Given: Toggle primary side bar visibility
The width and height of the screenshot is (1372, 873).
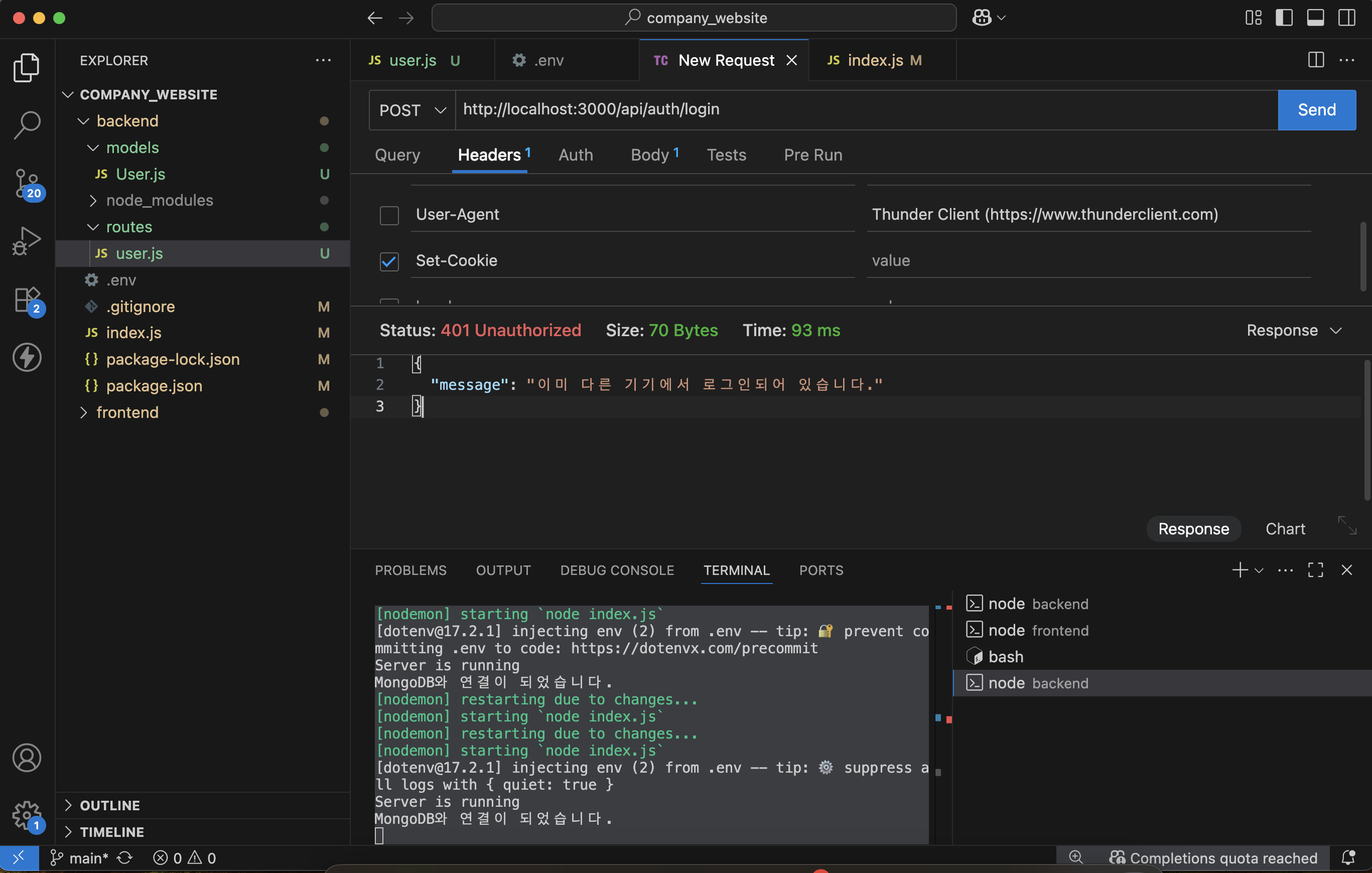Looking at the screenshot, I should point(1284,18).
